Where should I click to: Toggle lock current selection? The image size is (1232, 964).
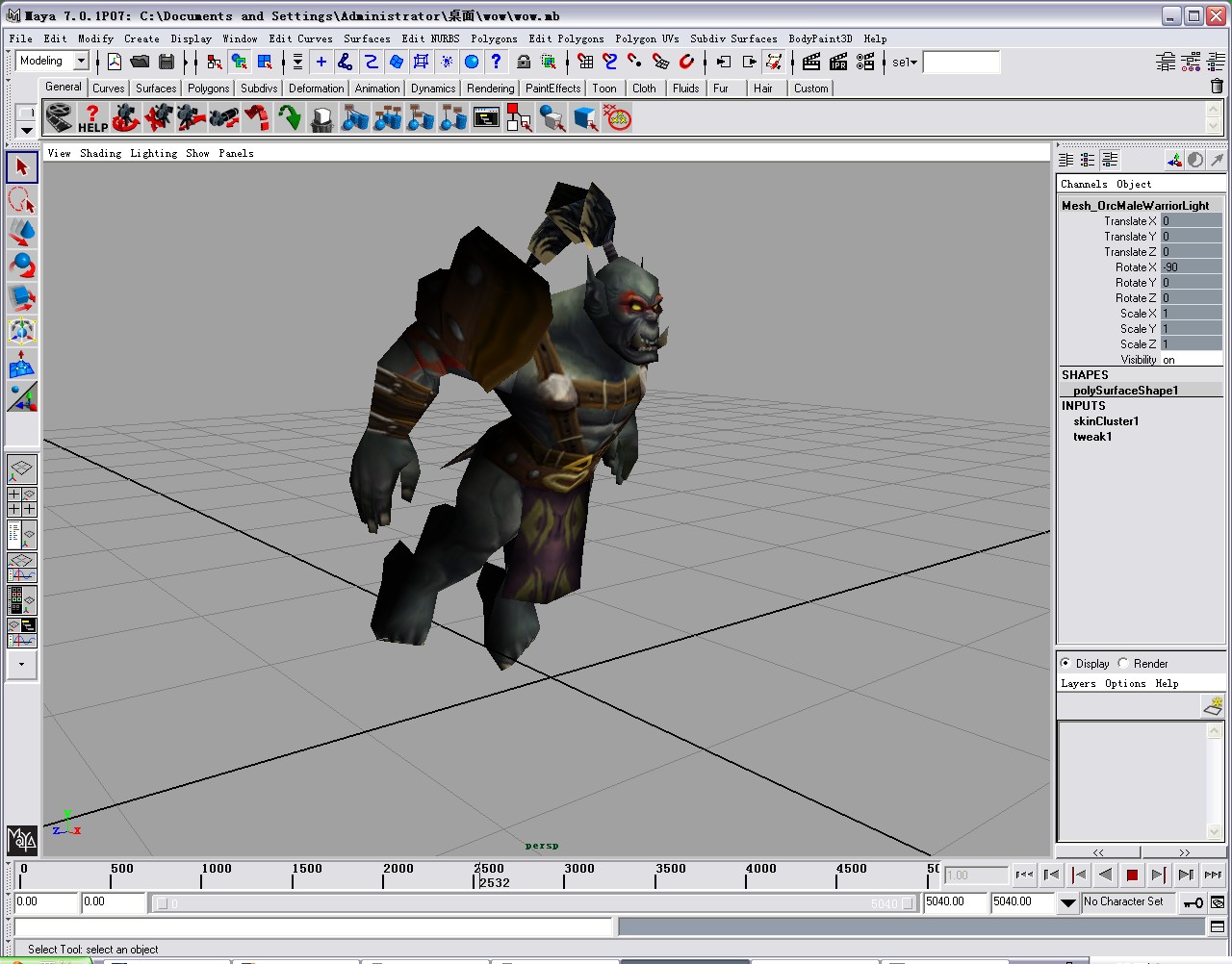[x=524, y=62]
